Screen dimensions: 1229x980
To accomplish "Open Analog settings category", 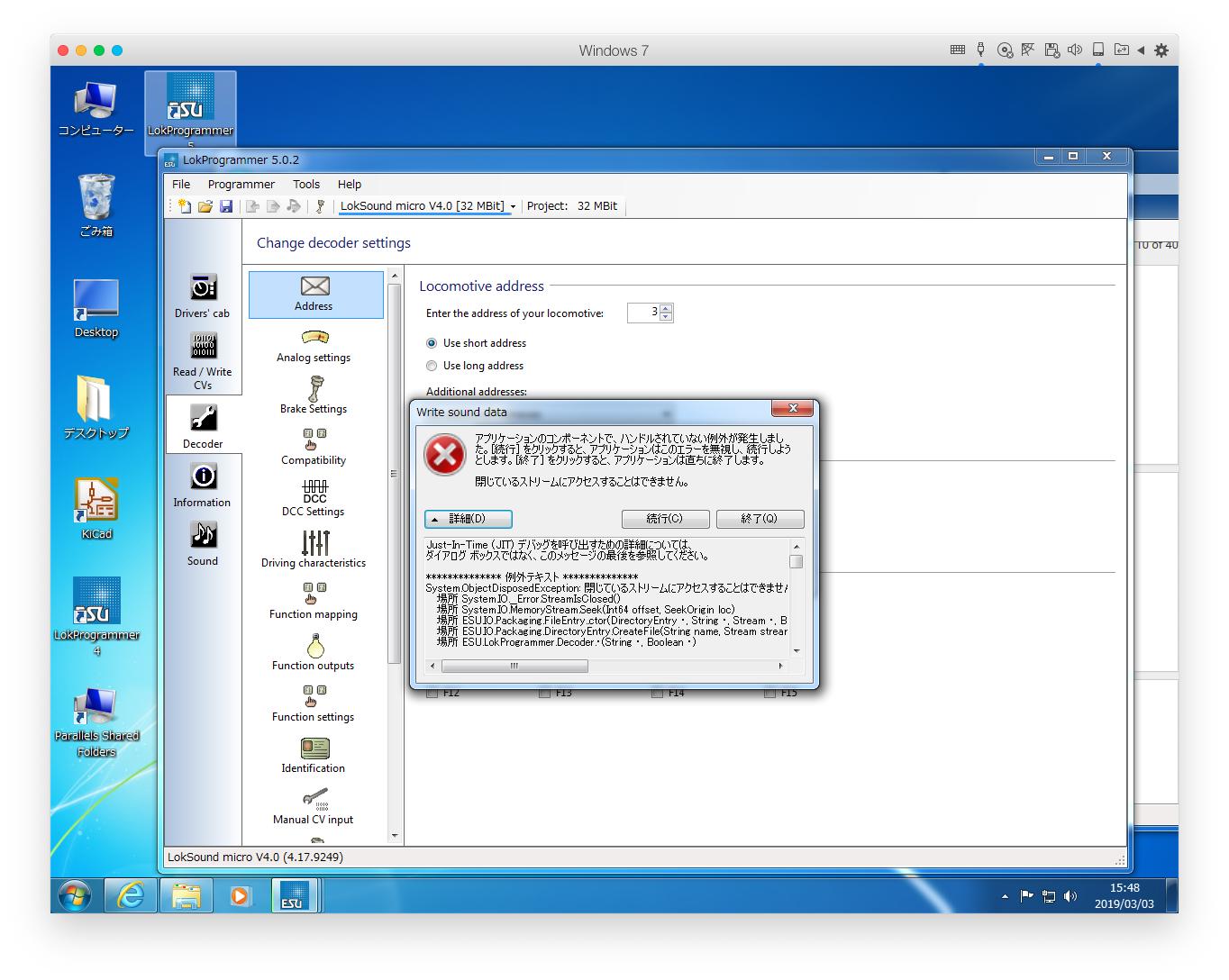I will [314, 346].
